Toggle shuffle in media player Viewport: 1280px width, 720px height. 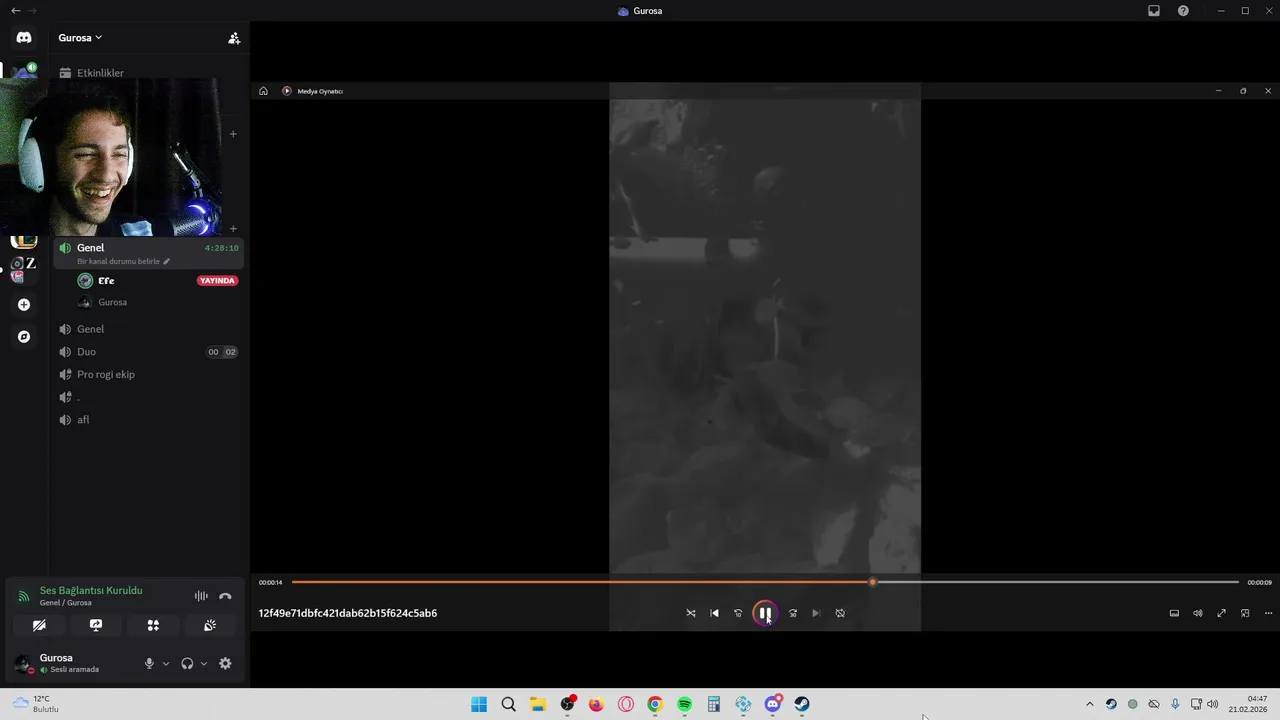tap(691, 613)
